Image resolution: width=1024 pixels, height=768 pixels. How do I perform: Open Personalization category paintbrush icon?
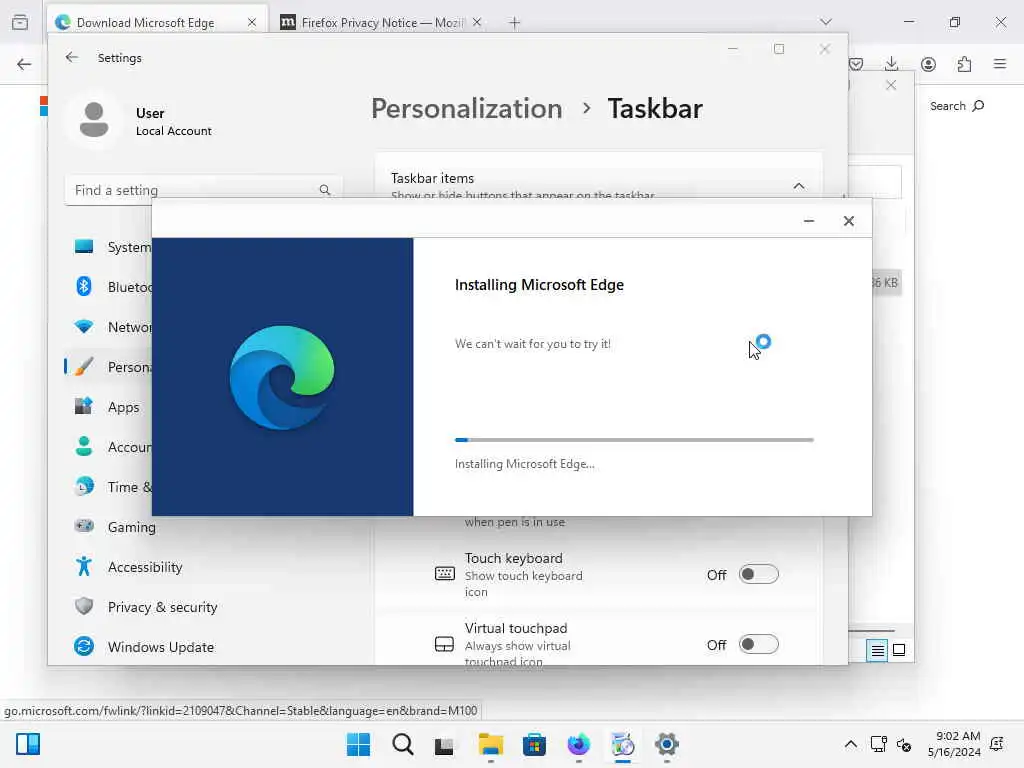[84, 367]
